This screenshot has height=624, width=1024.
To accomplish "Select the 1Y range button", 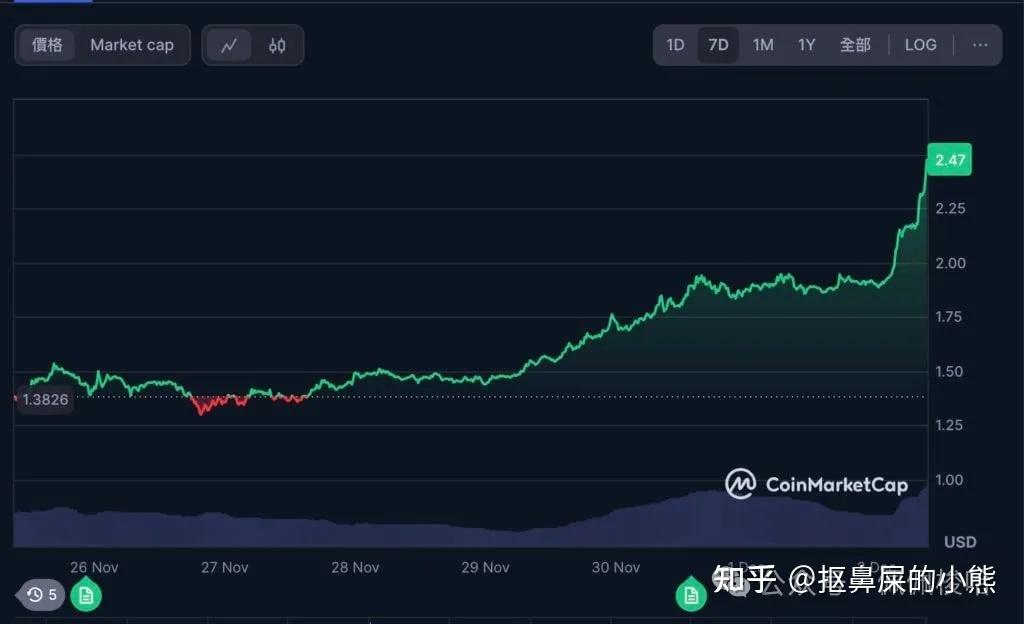I will [x=807, y=45].
